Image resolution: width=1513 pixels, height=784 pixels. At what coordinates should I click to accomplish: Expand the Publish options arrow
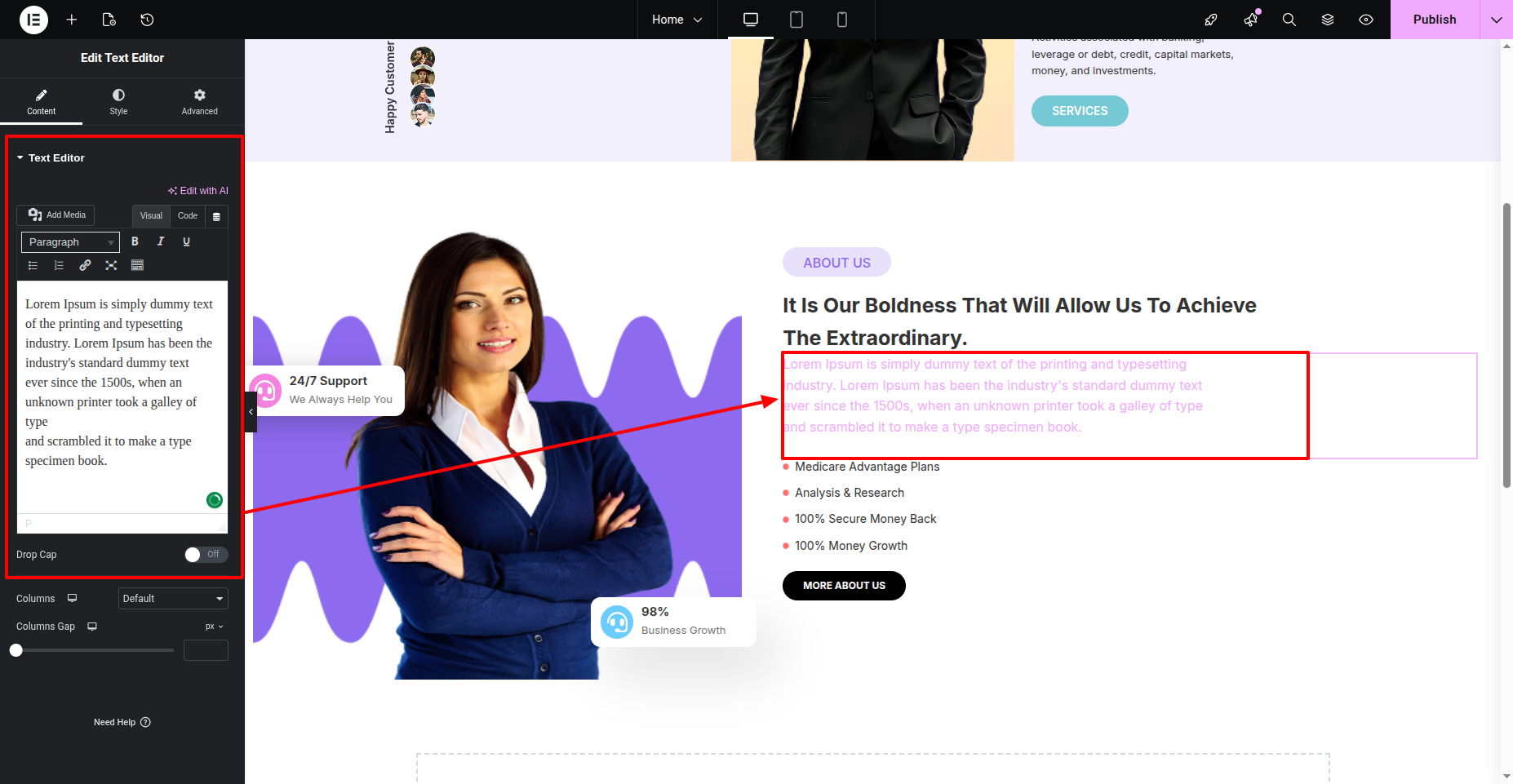click(x=1497, y=20)
